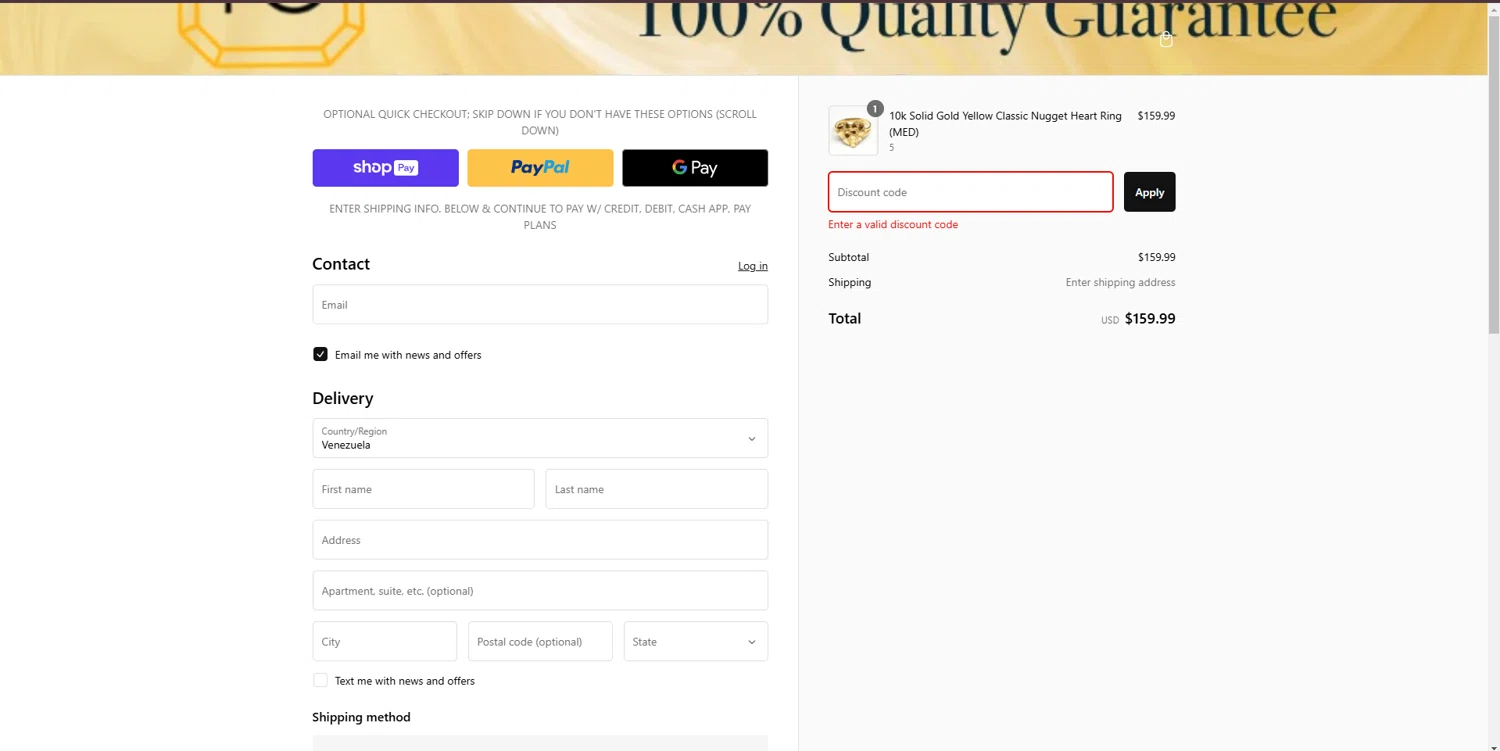Click the Discount code field

point(971,192)
